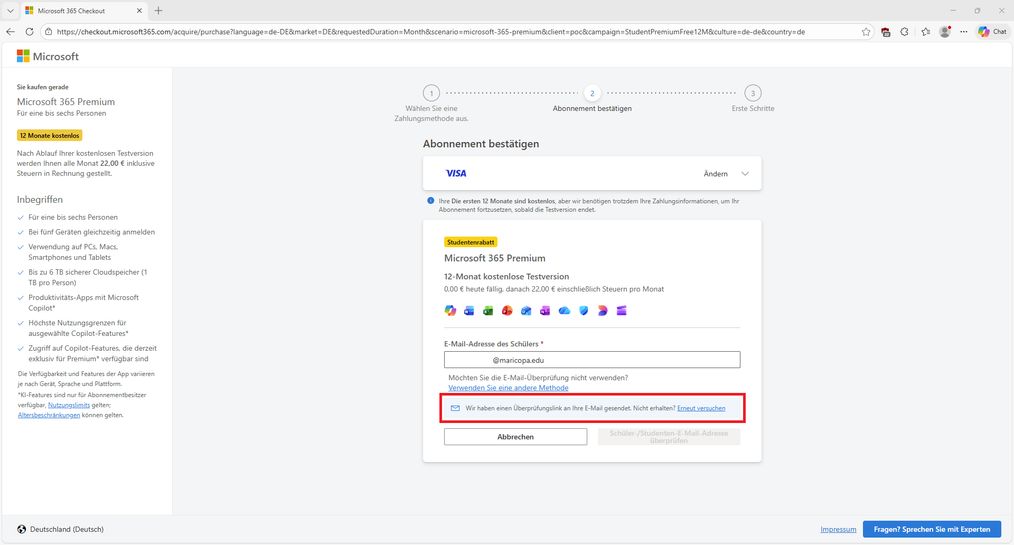This screenshot has height=545, width=1014.
Task: Go to step 1 payment method circle
Action: (431, 93)
